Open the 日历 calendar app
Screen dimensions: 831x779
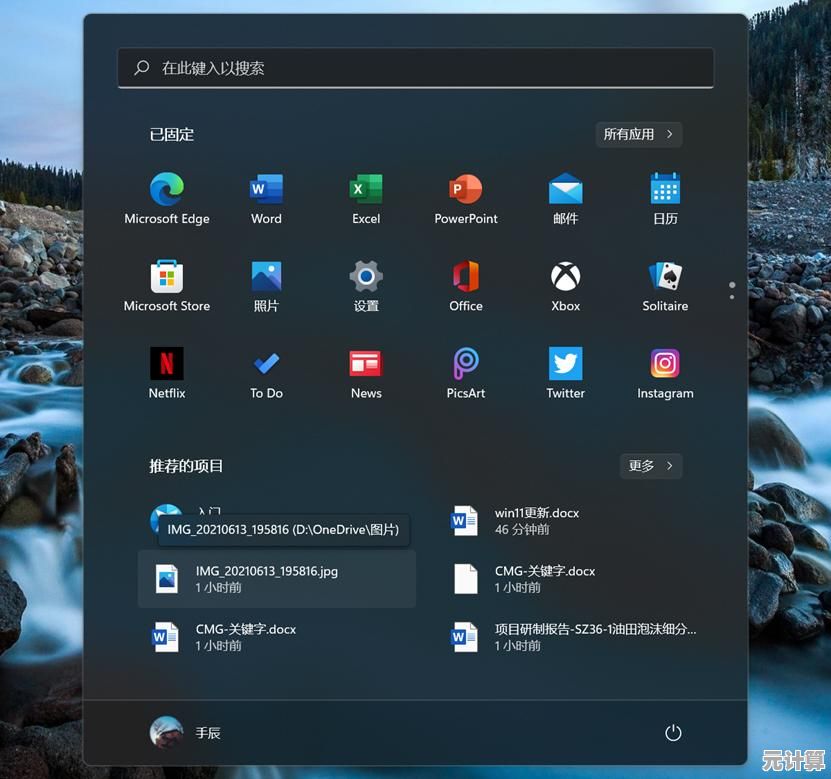(x=665, y=198)
